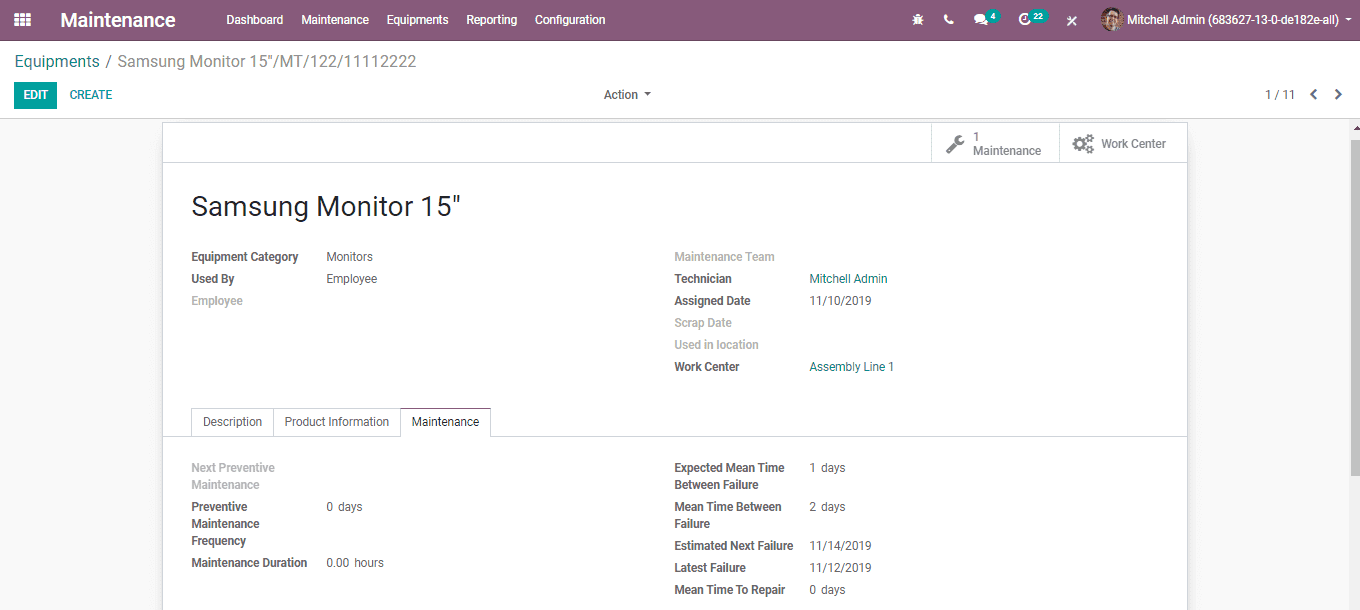Viewport: 1360px width, 610px height.
Task: Open the Dashboard menu
Action: pyautogui.click(x=255, y=20)
